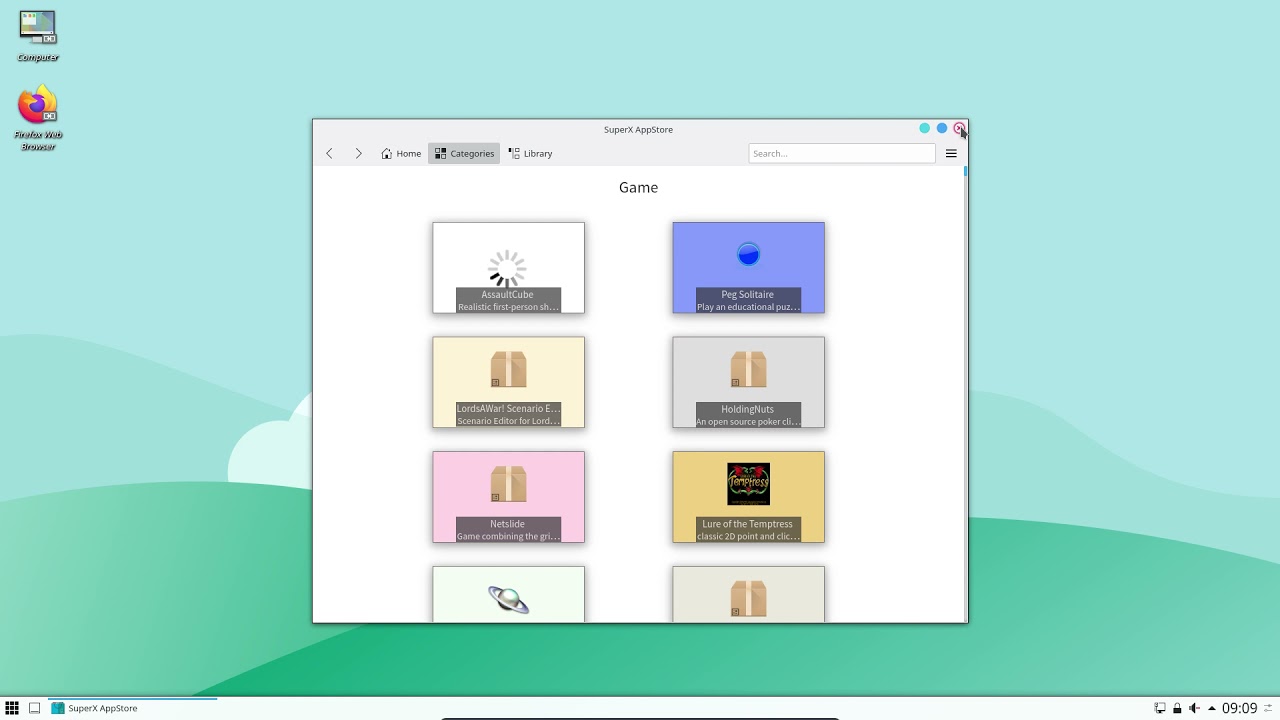1280x720 pixels.
Task: Open the Library tab
Action: point(530,153)
